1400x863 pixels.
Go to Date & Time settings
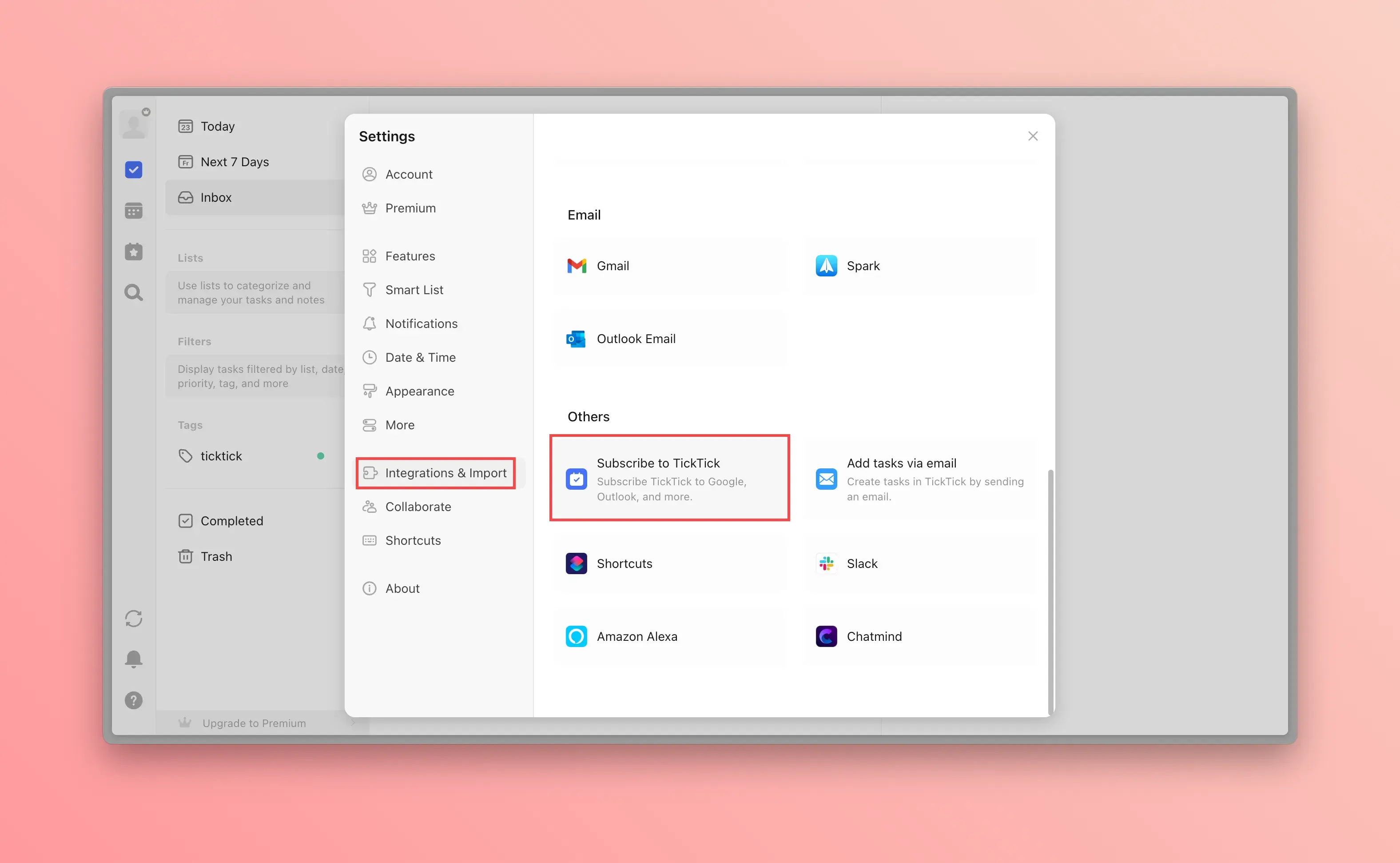(420, 358)
